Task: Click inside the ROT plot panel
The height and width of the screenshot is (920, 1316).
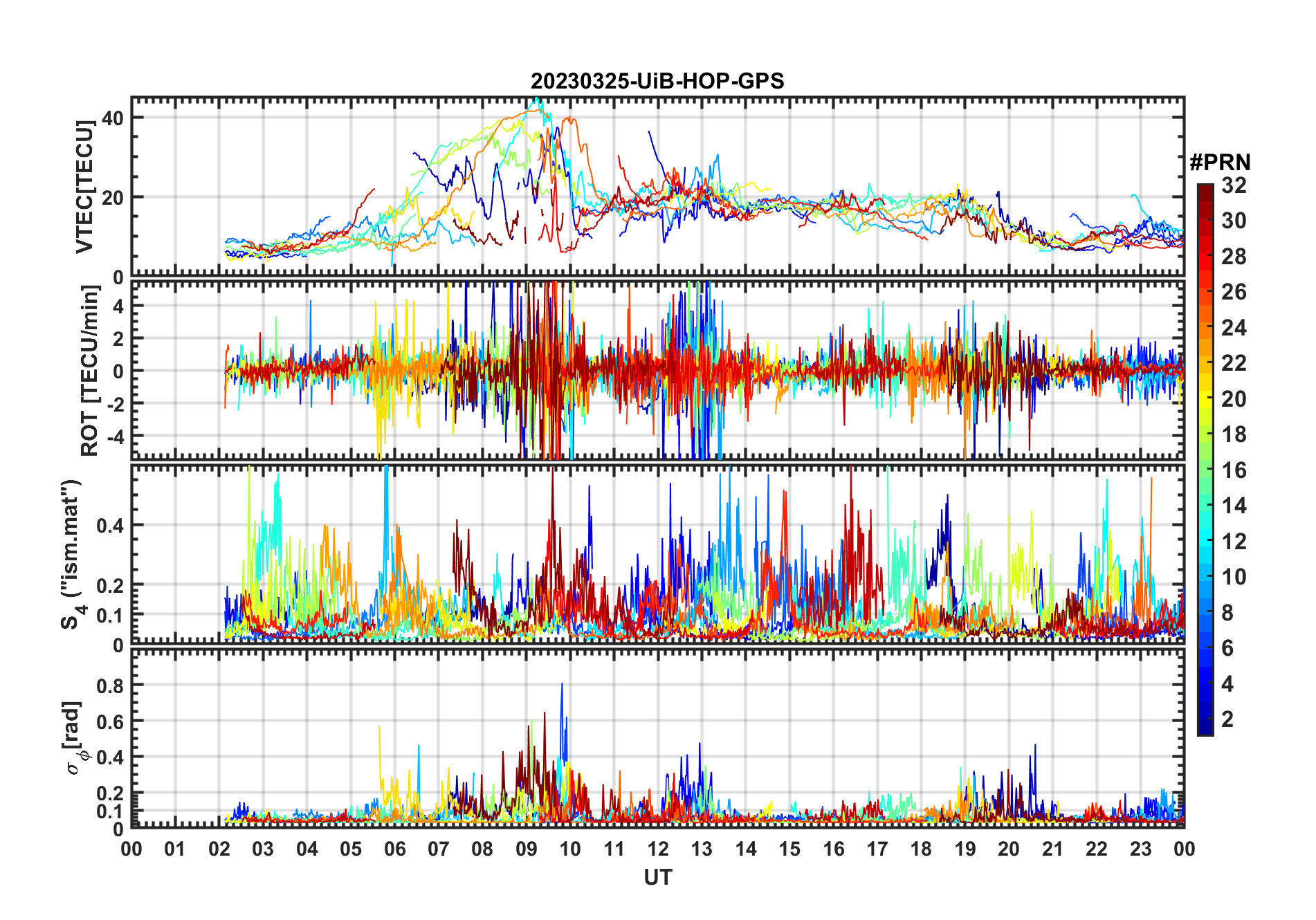Action: click(x=658, y=370)
